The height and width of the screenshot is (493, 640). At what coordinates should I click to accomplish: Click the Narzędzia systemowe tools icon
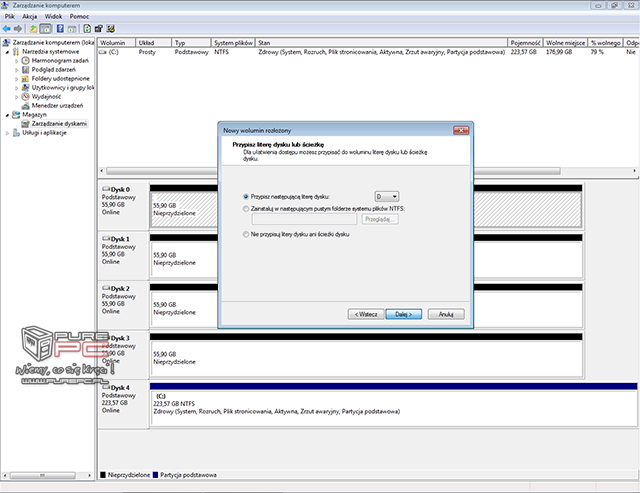[16, 51]
